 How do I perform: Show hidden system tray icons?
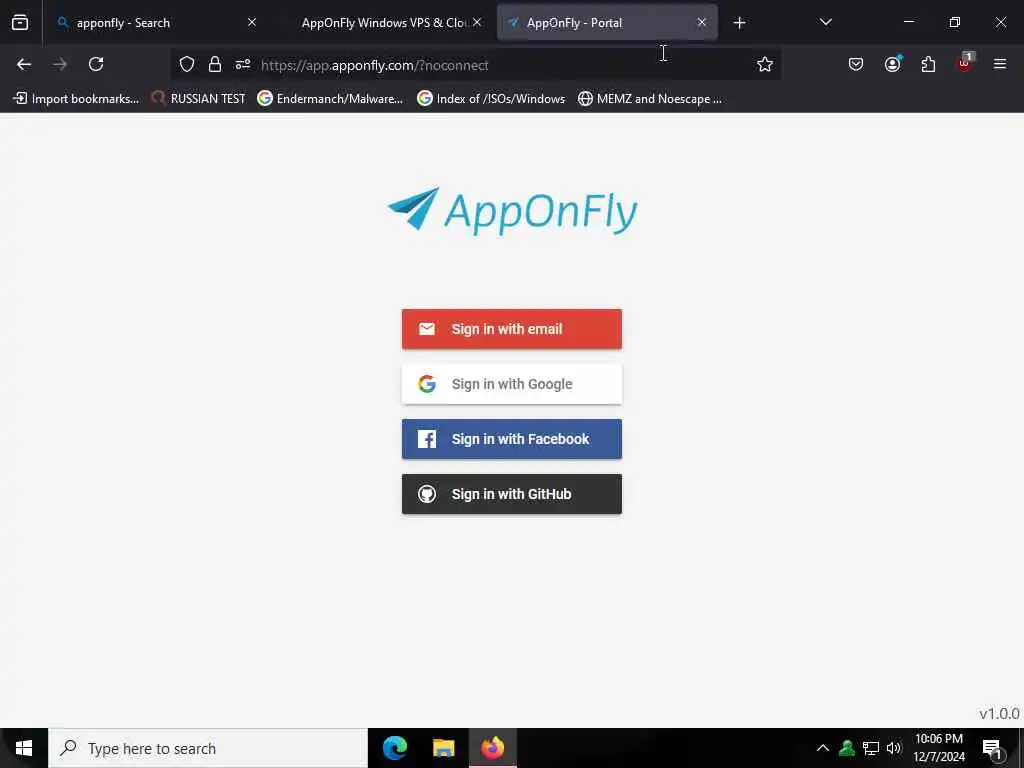click(x=823, y=748)
